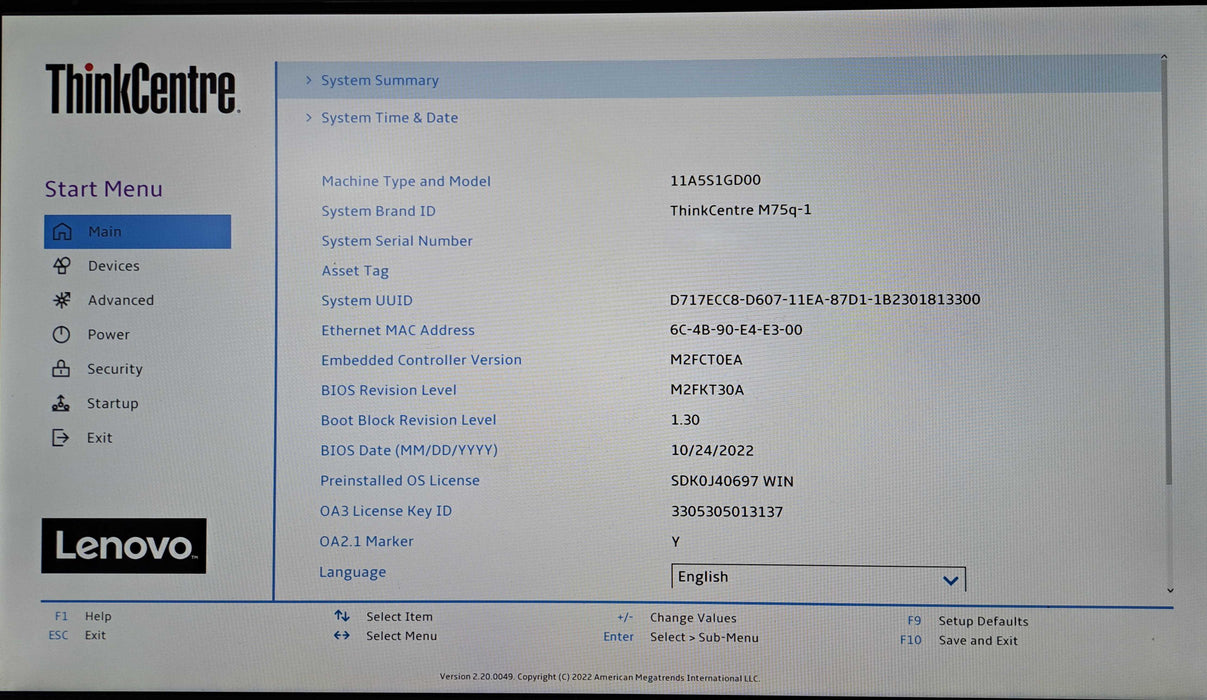Viewport: 1207px width, 700px height.
Task: Open Security via the padlock icon
Action: (x=62, y=369)
